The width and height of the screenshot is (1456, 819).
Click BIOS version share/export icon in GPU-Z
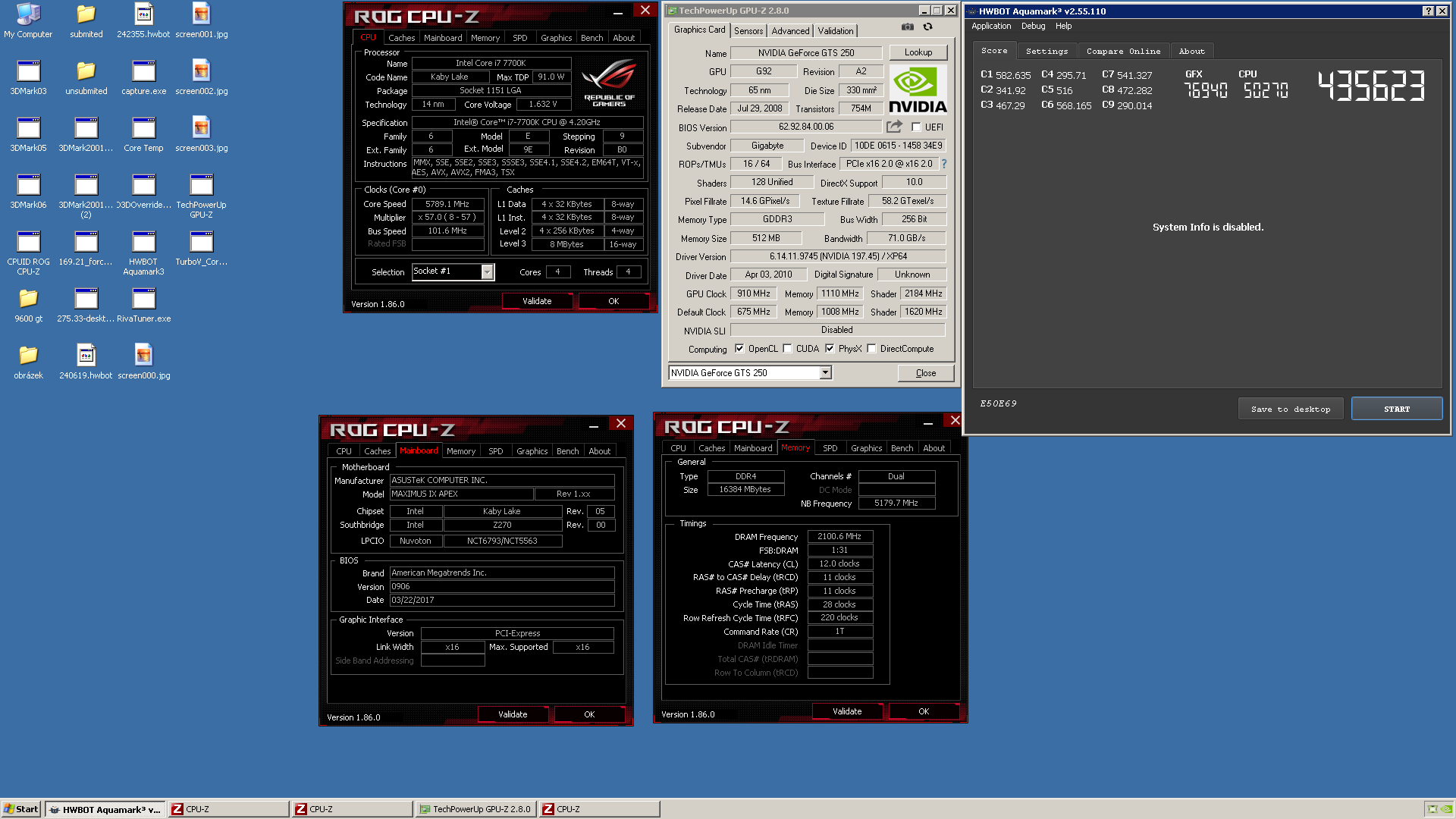(x=895, y=127)
